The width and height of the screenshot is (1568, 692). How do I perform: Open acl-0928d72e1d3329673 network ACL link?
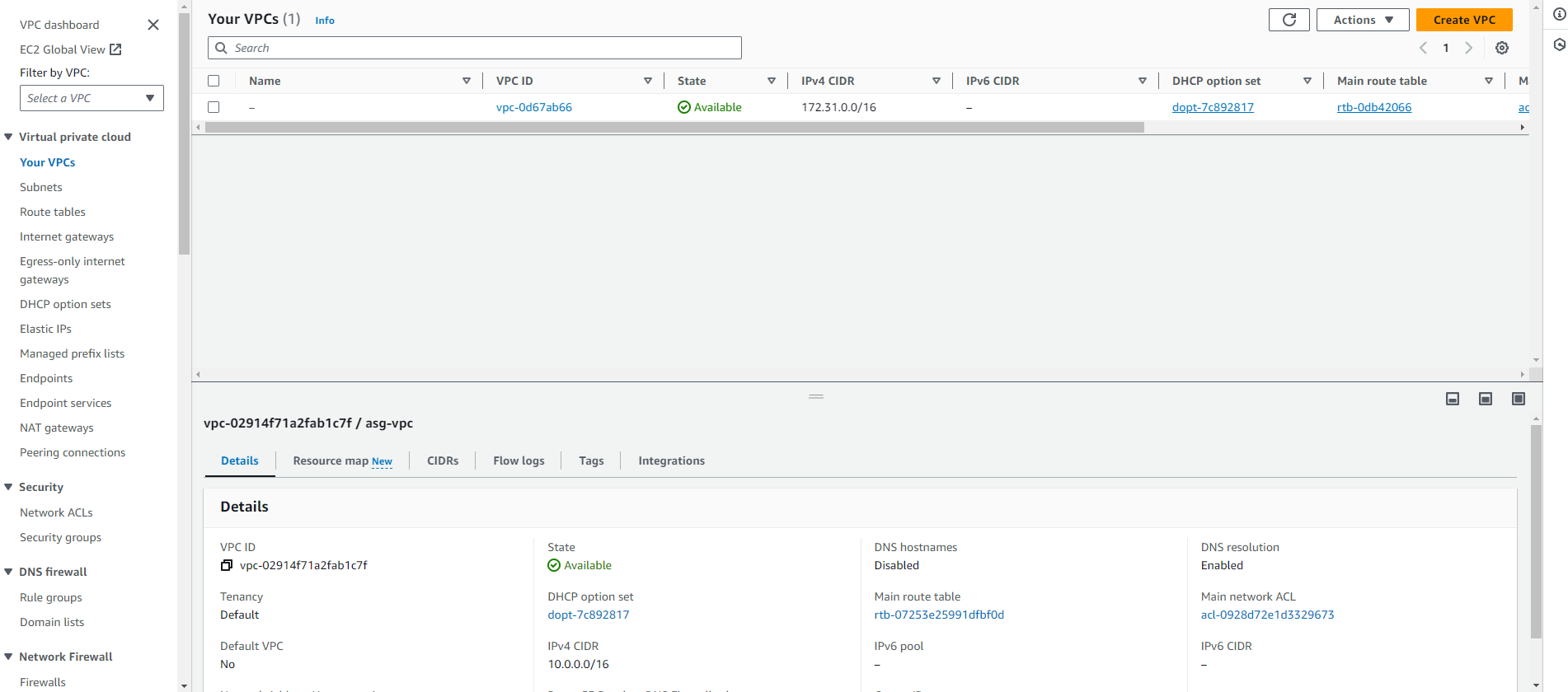click(x=1267, y=615)
